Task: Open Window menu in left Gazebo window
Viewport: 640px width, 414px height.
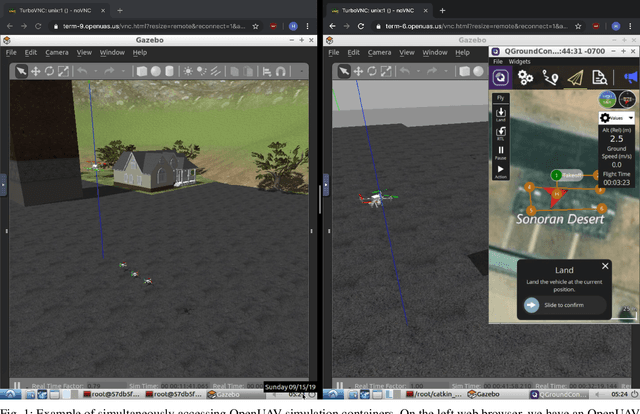Action: pyautogui.click(x=112, y=52)
